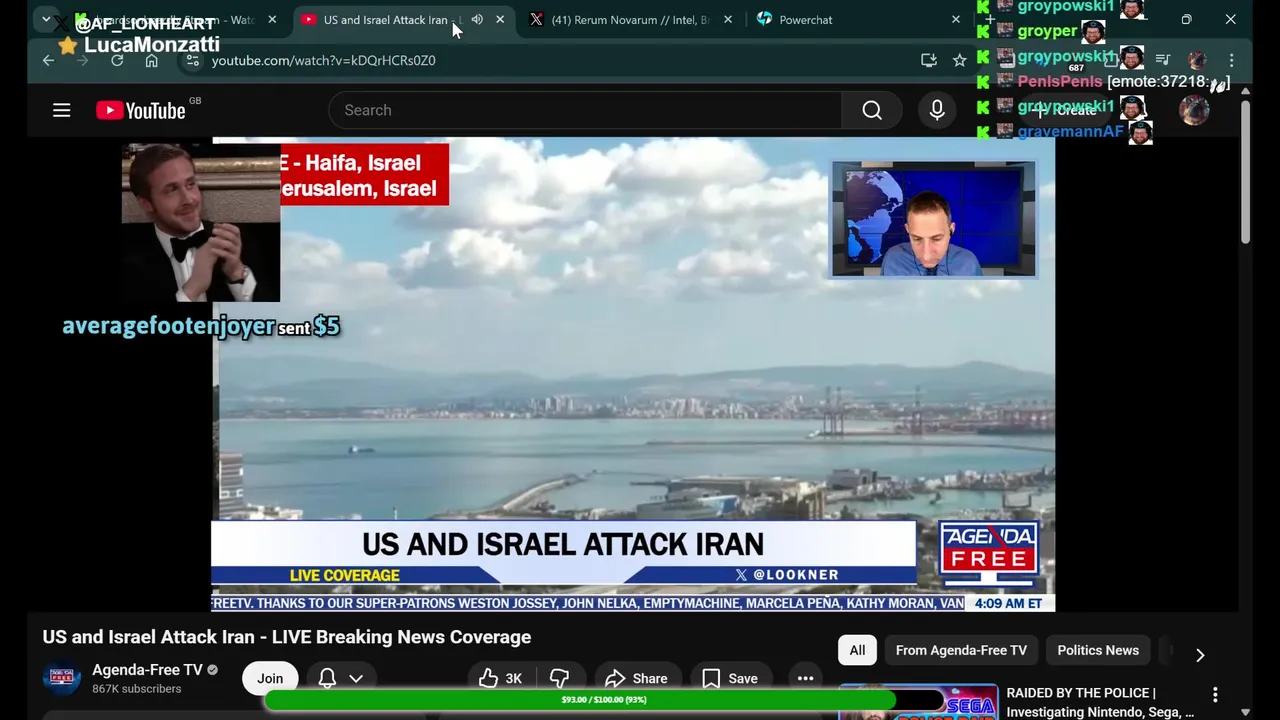Close the Rerum Novarum tab

728,19
